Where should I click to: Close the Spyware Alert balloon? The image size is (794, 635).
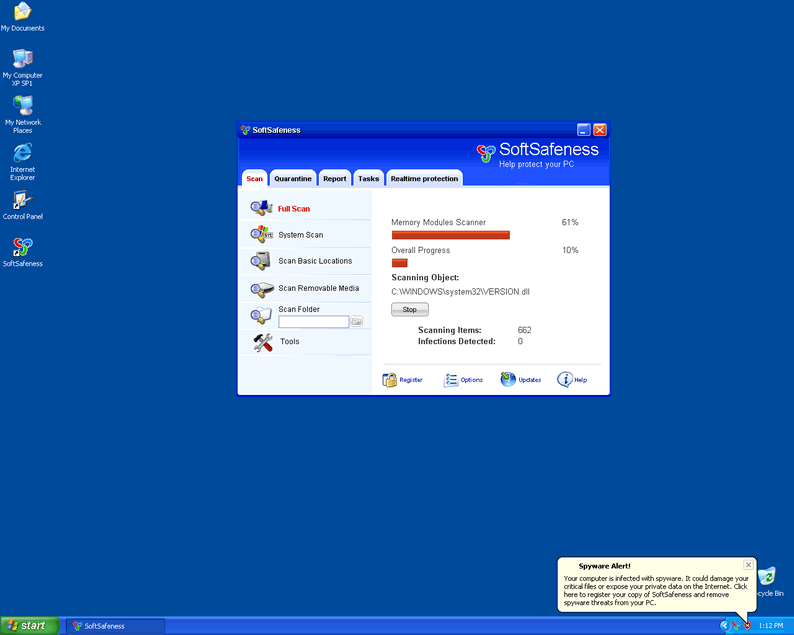748,565
